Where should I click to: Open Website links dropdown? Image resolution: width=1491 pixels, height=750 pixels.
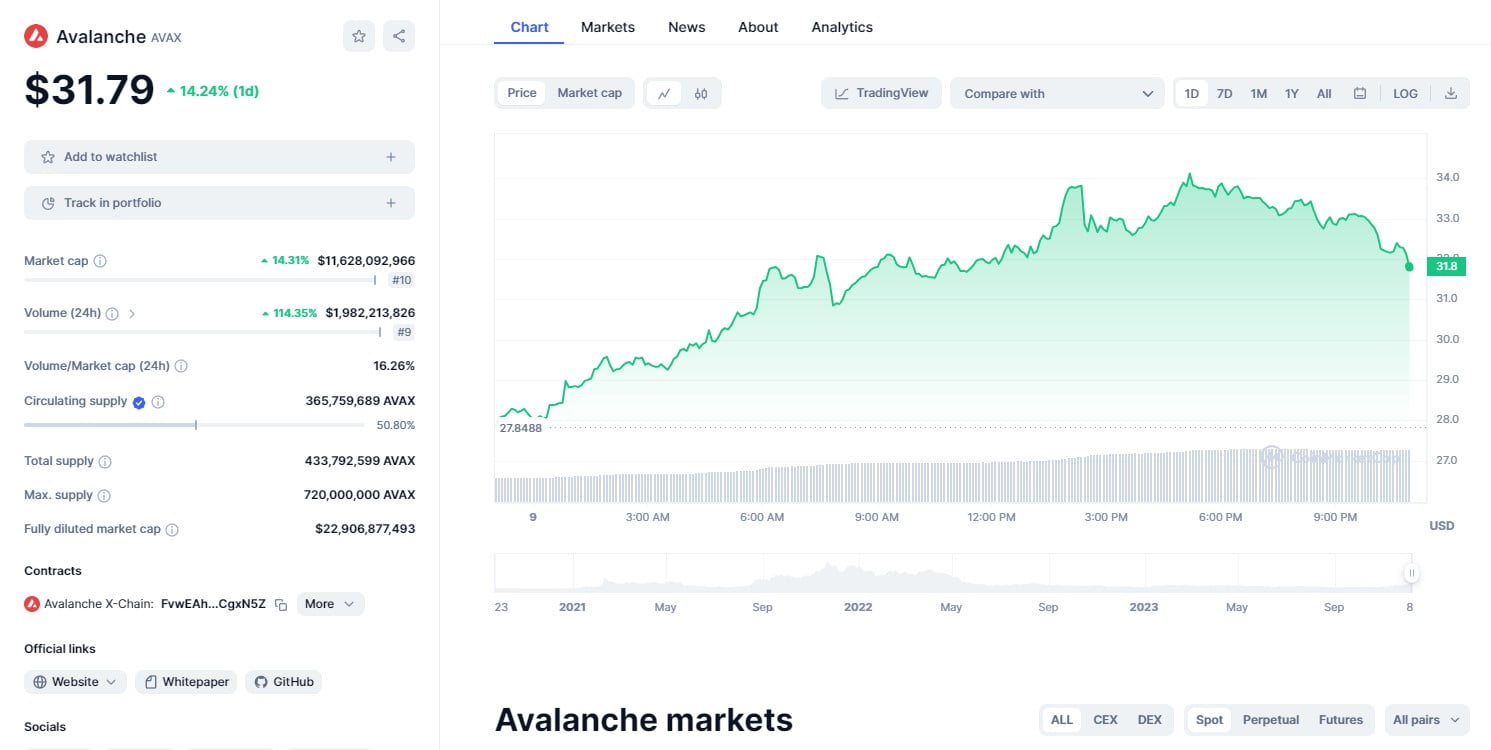coord(75,682)
